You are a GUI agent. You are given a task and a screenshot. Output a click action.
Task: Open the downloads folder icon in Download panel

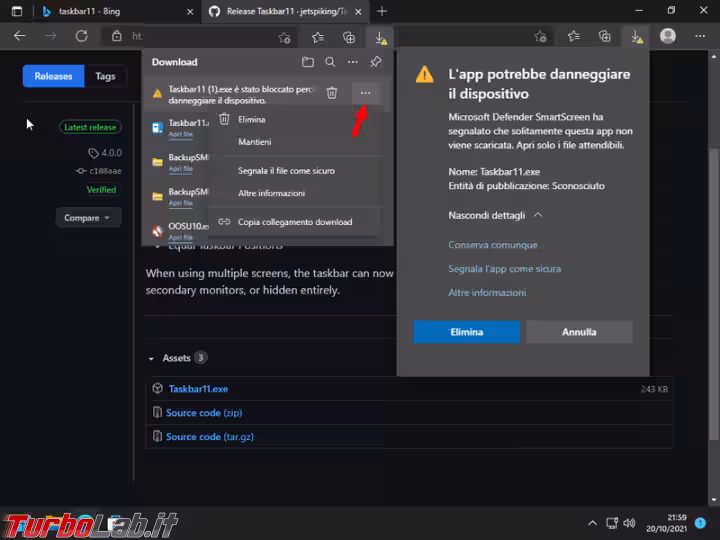point(308,62)
